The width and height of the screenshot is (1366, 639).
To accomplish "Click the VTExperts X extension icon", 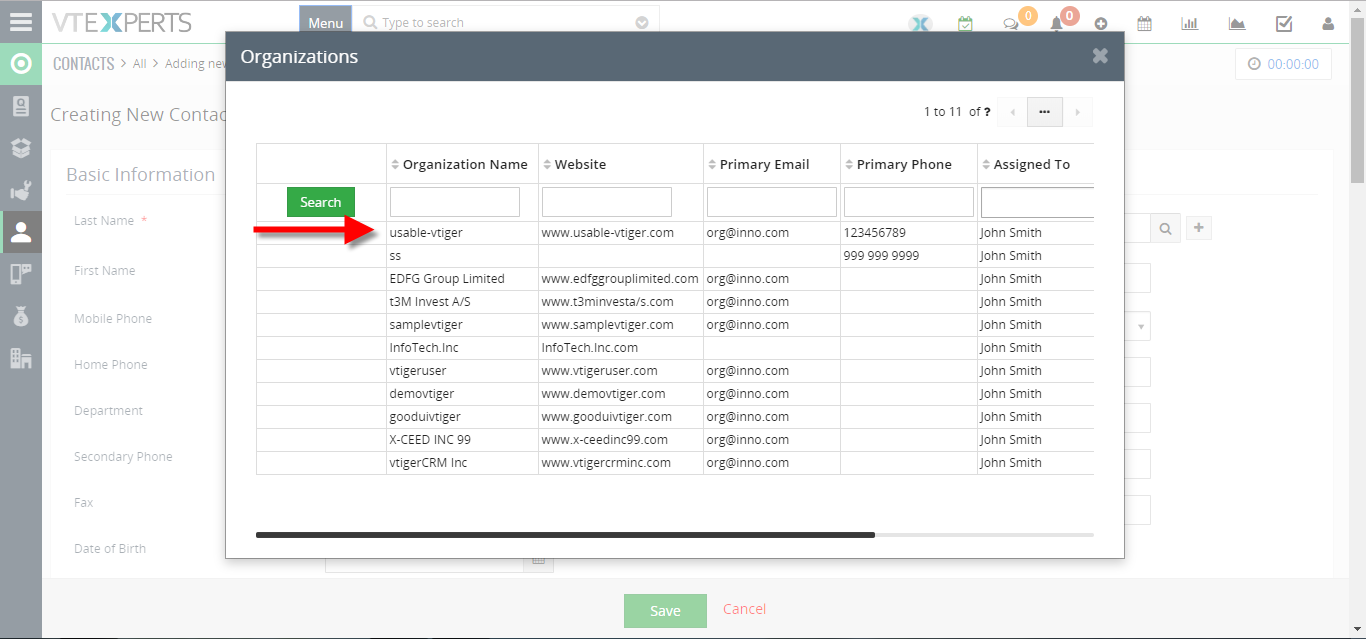I will tap(920, 23).
